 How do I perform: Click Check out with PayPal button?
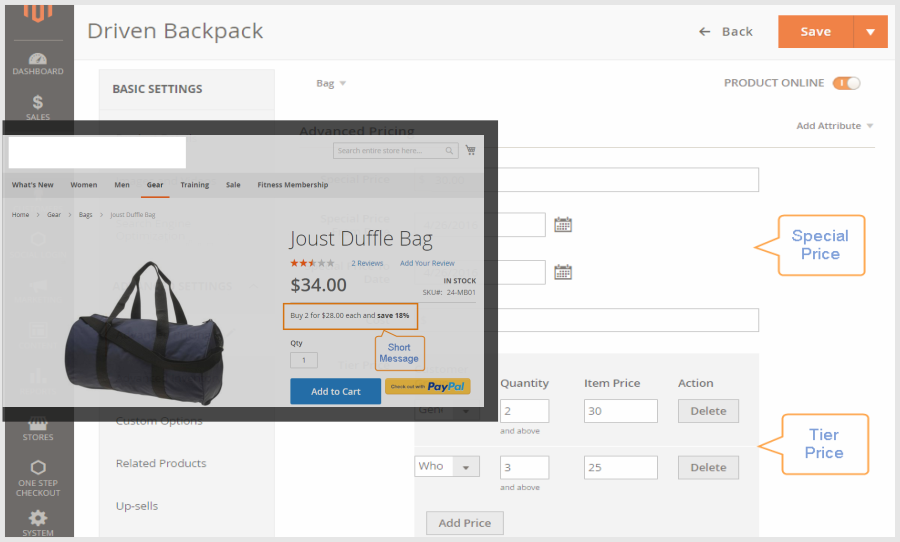pyautogui.click(x=428, y=386)
